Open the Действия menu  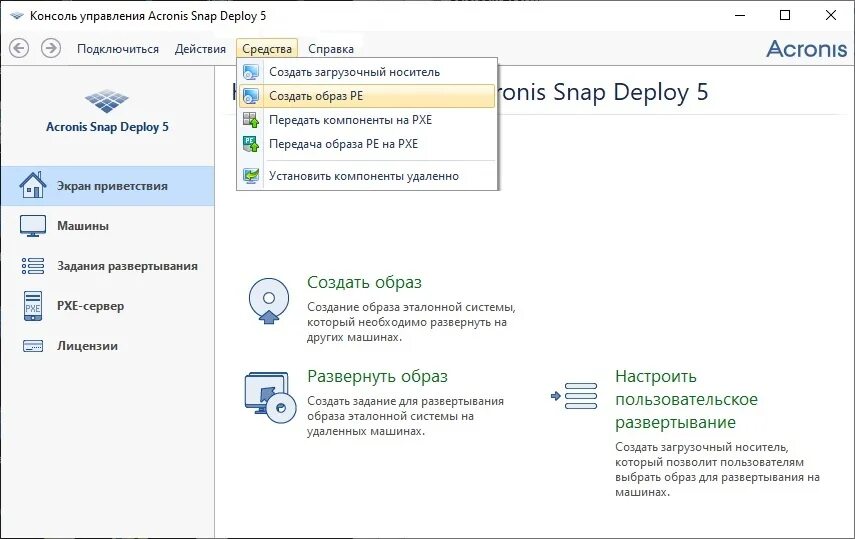pyautogui.click(x=200, y=49)
